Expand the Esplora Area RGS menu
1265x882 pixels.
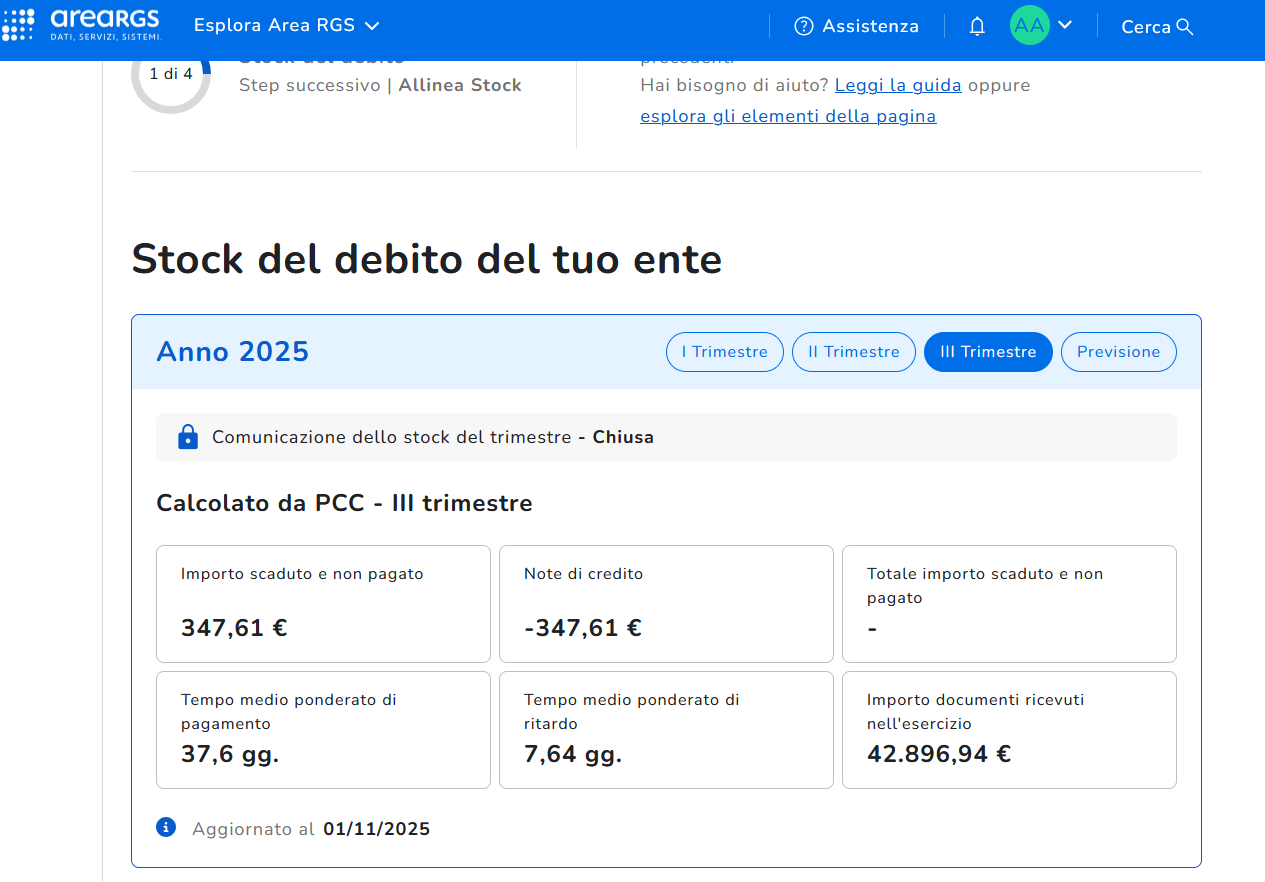[x=286, y=26]
